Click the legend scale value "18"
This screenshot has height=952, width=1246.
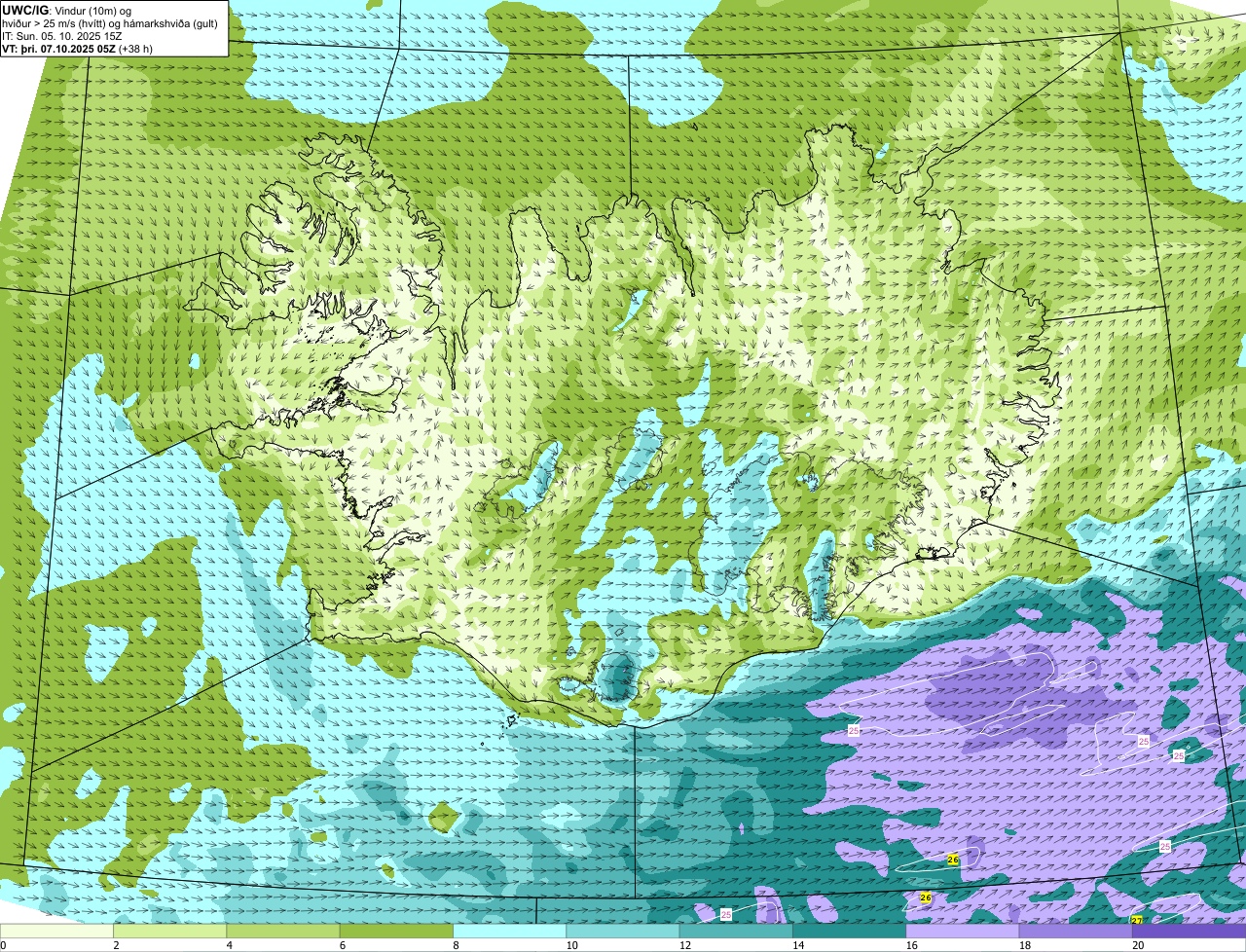click(x=1024, y=945)
